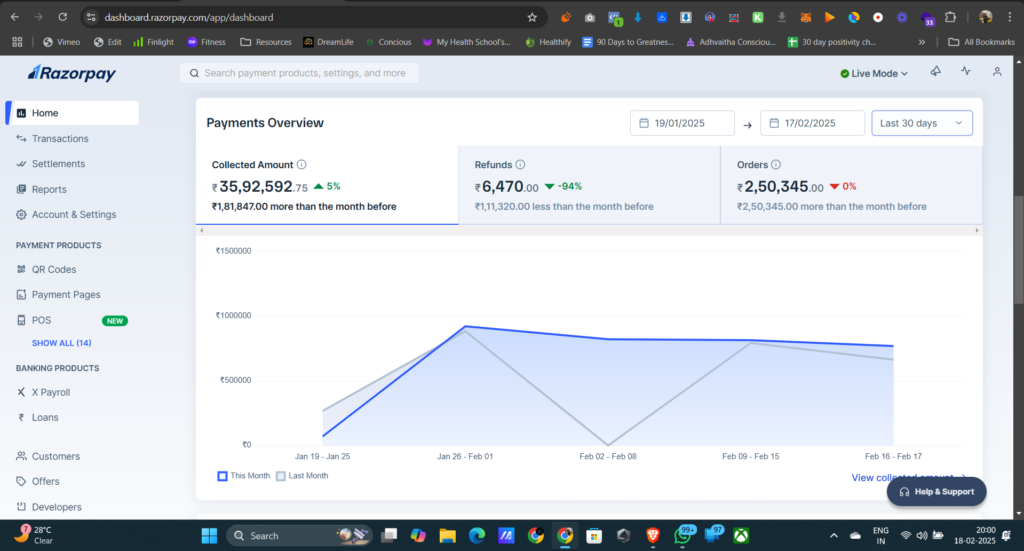Image resolution: width=1024 pixels, height=551 pixels.
Task: Open the user profile icon
Action: point(996,72)
